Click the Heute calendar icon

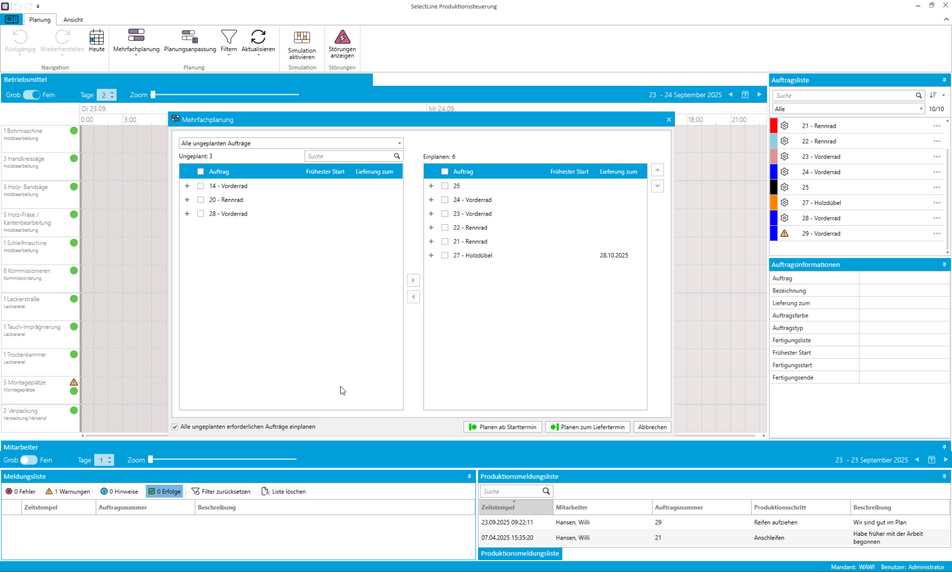point(96,38)
